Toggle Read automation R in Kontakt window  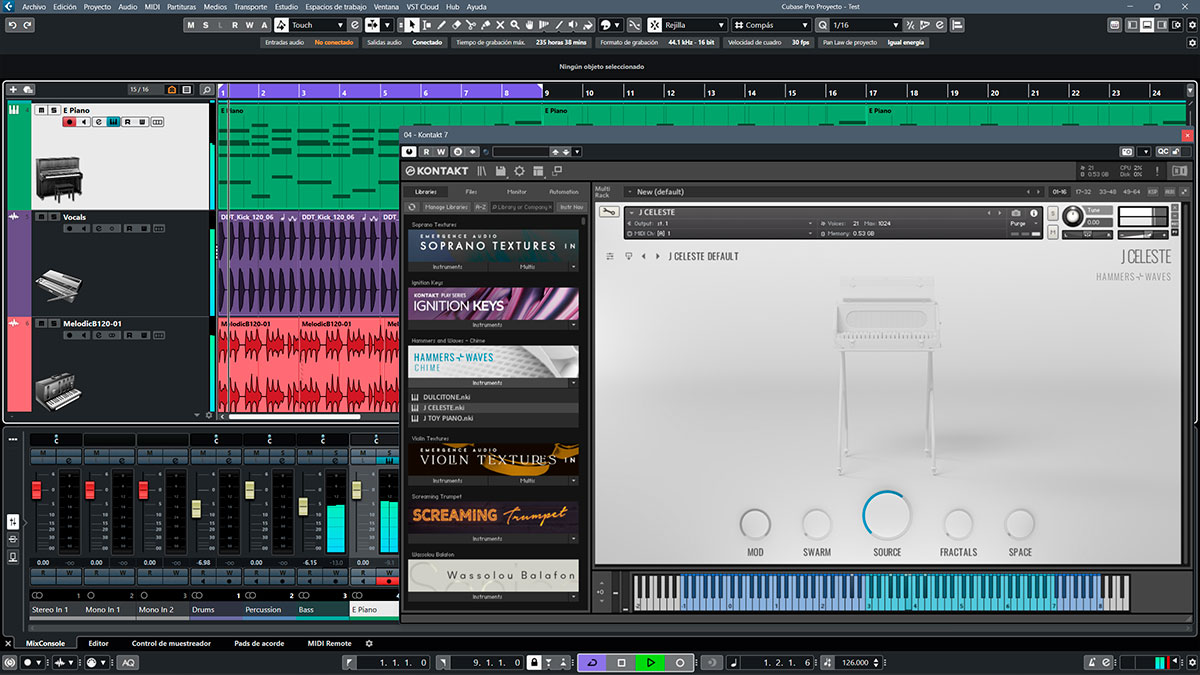point(427,152)
